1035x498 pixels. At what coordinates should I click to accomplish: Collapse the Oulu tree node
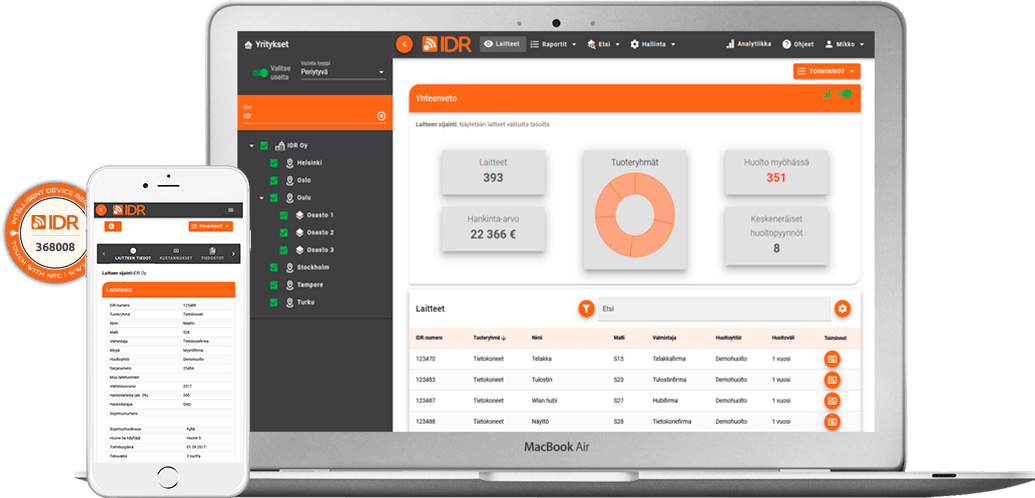[261, 198]
